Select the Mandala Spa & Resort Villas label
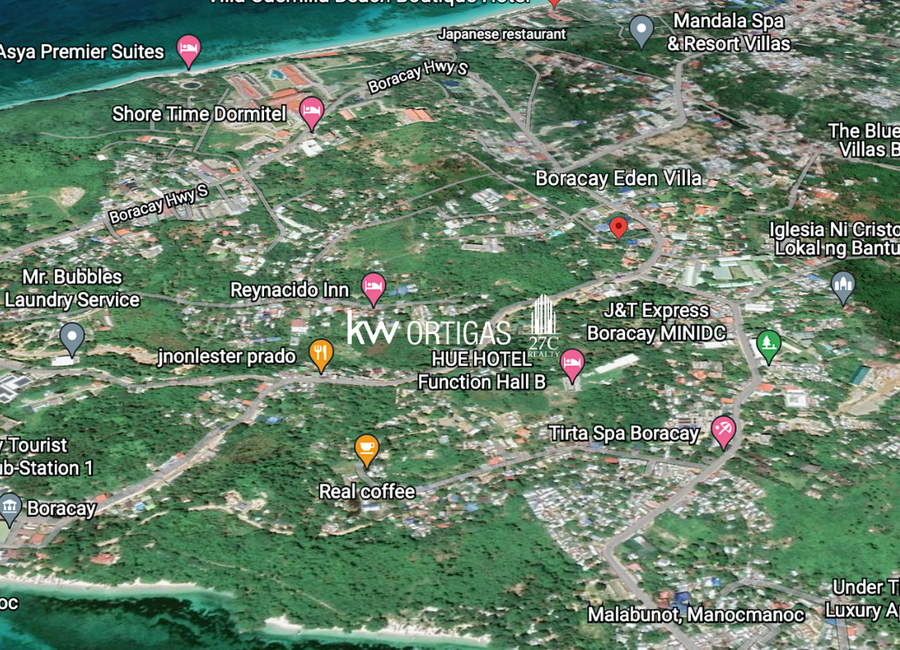This screenshot has height=650, width=900. pyautogui.click(x=729, y=32)
